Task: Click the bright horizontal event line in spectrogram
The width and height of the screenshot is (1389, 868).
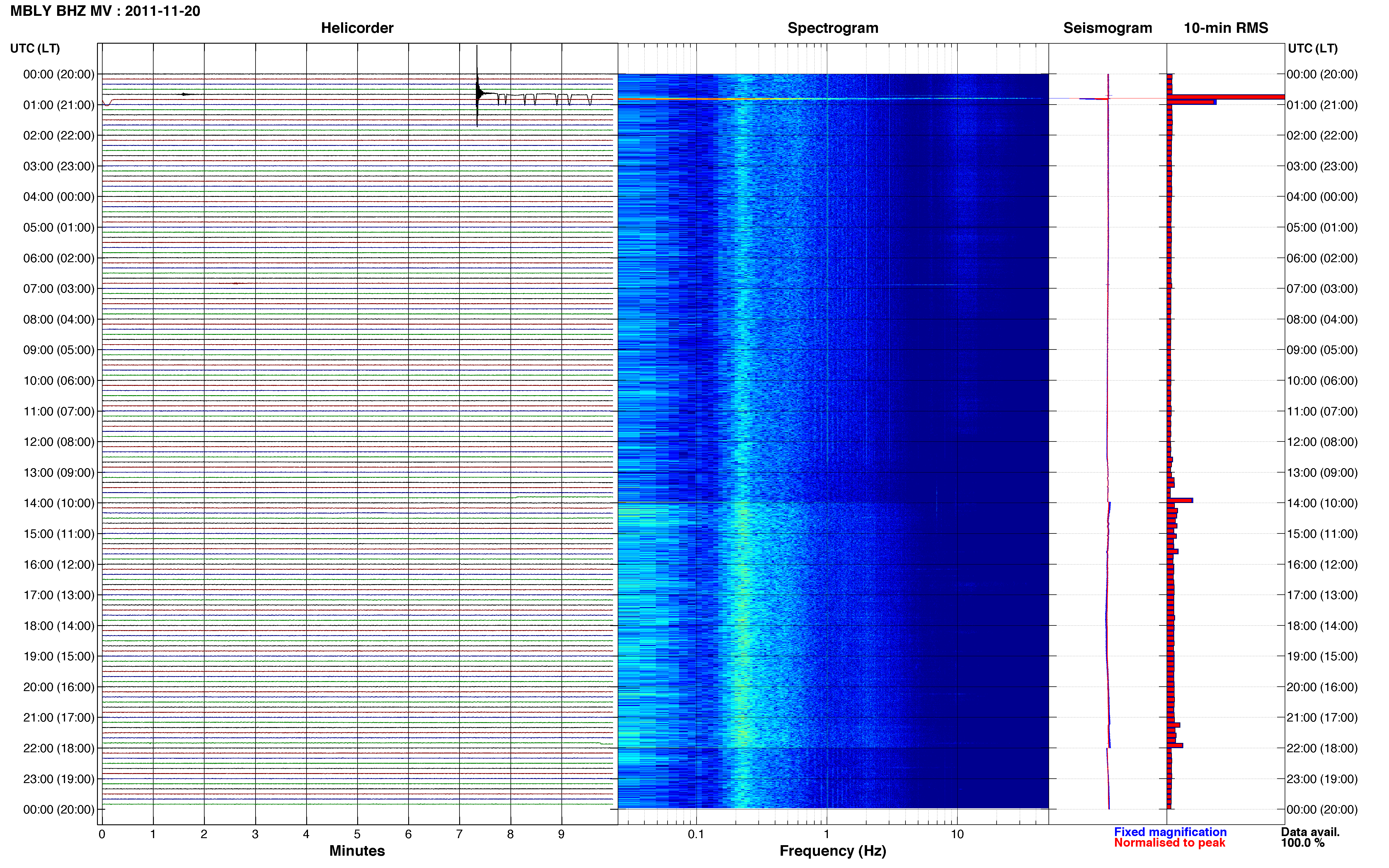Action: coord(833,99)
